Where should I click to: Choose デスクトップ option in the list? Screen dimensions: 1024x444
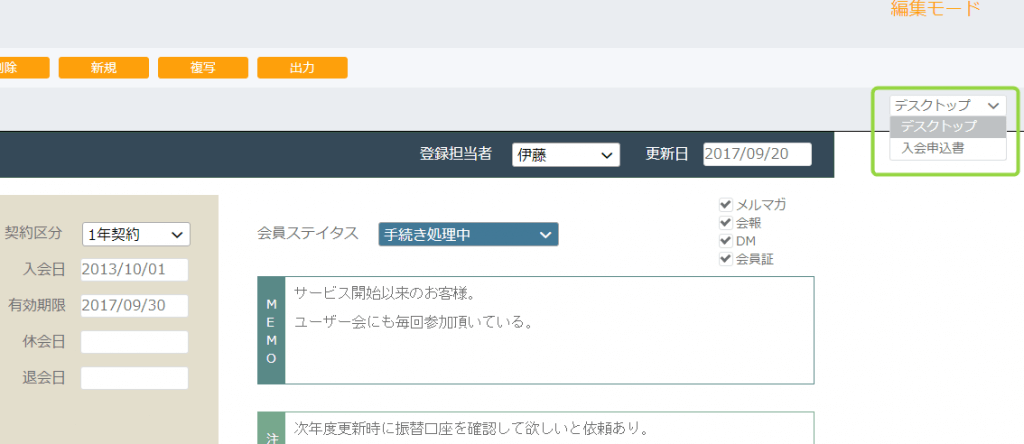pyautogui.click(x=938, y=127)
